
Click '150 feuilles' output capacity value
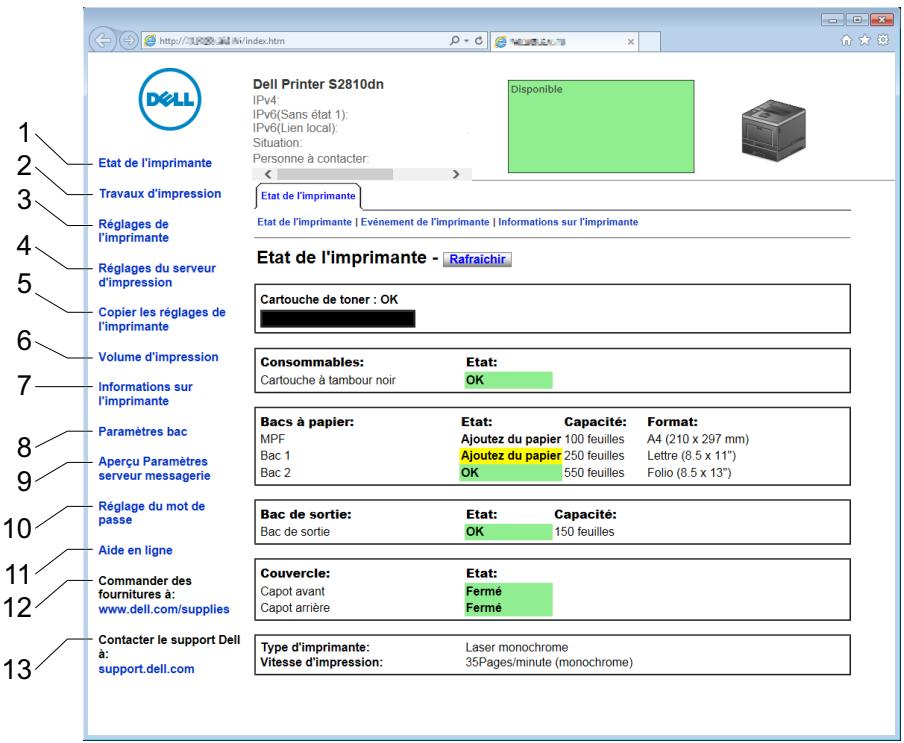pyautogui.click(x=584, y=531)
